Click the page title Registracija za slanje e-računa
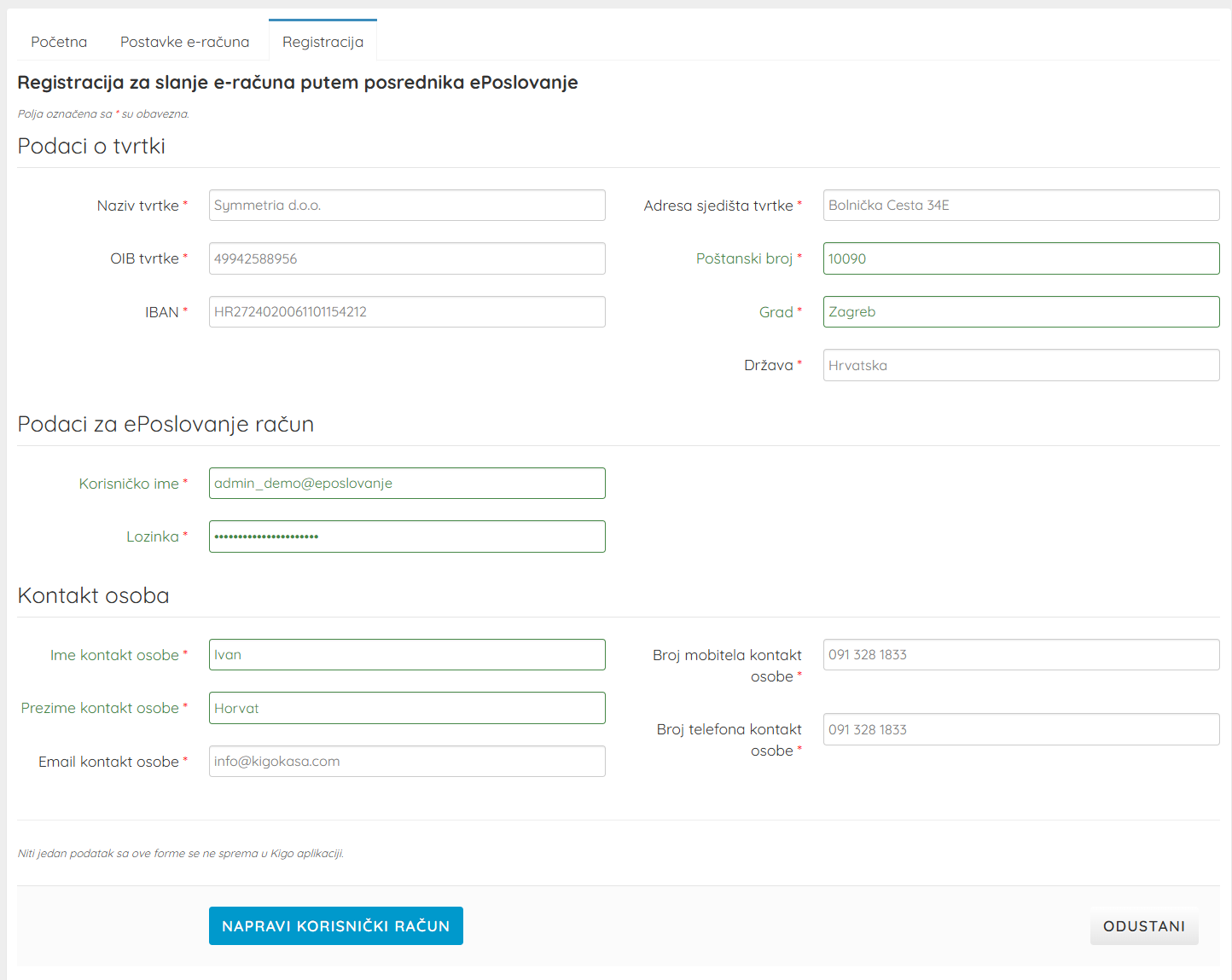 tap(298, 83)
